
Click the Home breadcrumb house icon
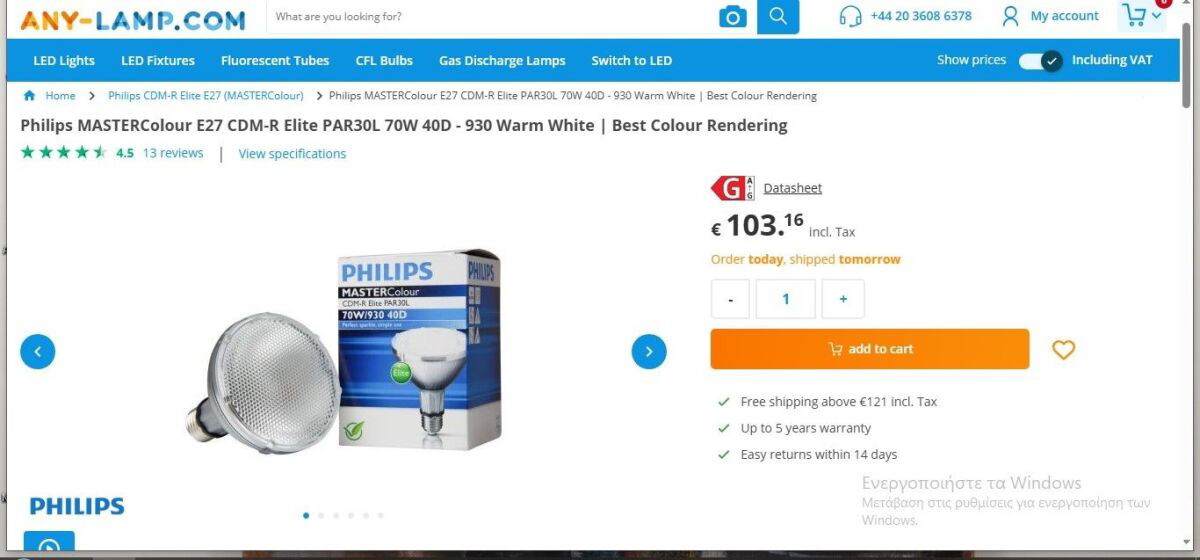[x=29, y=96]
